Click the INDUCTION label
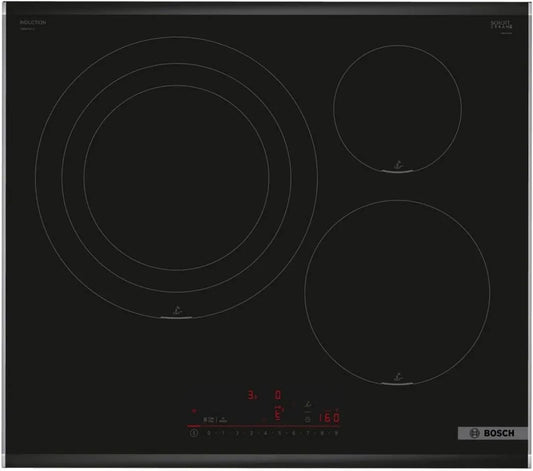Viewport: 533px width, 471px height. coord(33,22)
